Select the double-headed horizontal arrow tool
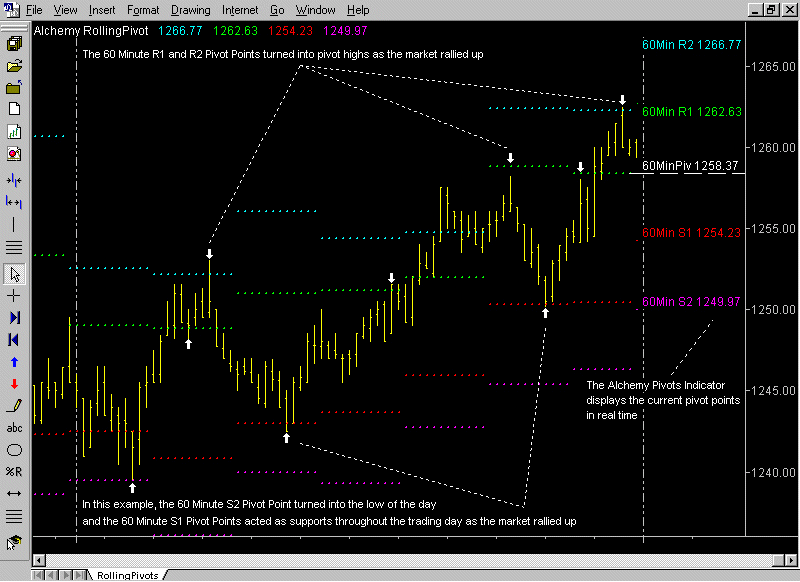800x582 pixels. pyautogui.click(x=14, y=493)
